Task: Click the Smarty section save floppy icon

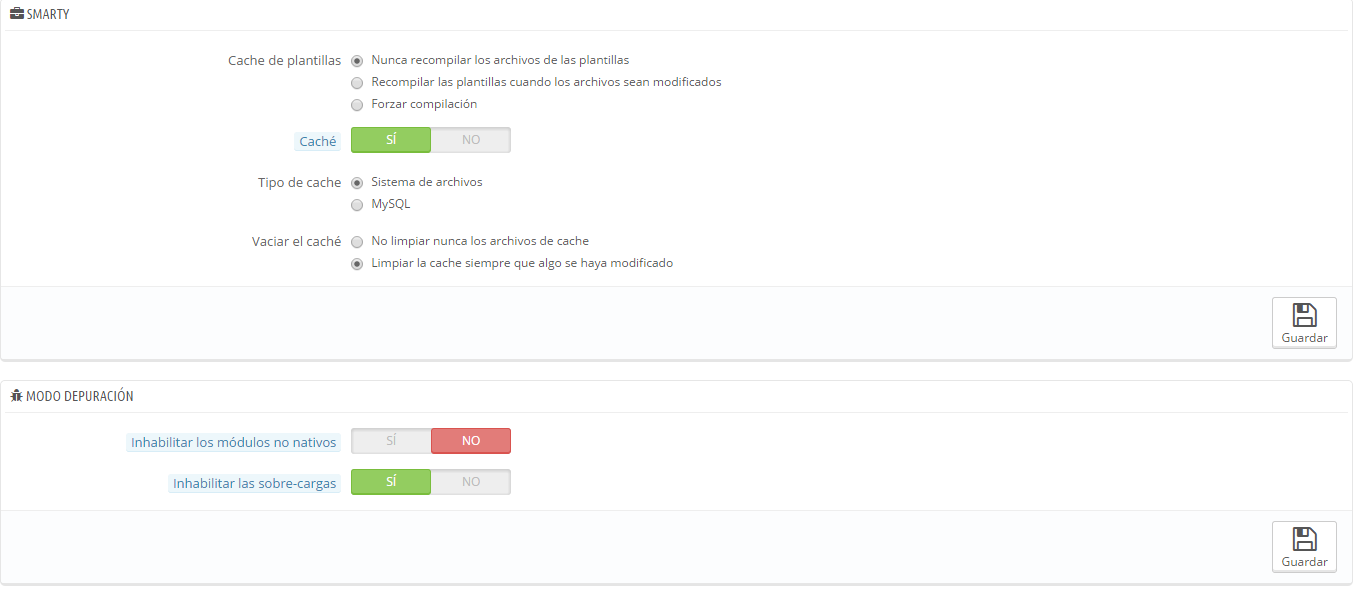Action: [x=1304, y=315]
